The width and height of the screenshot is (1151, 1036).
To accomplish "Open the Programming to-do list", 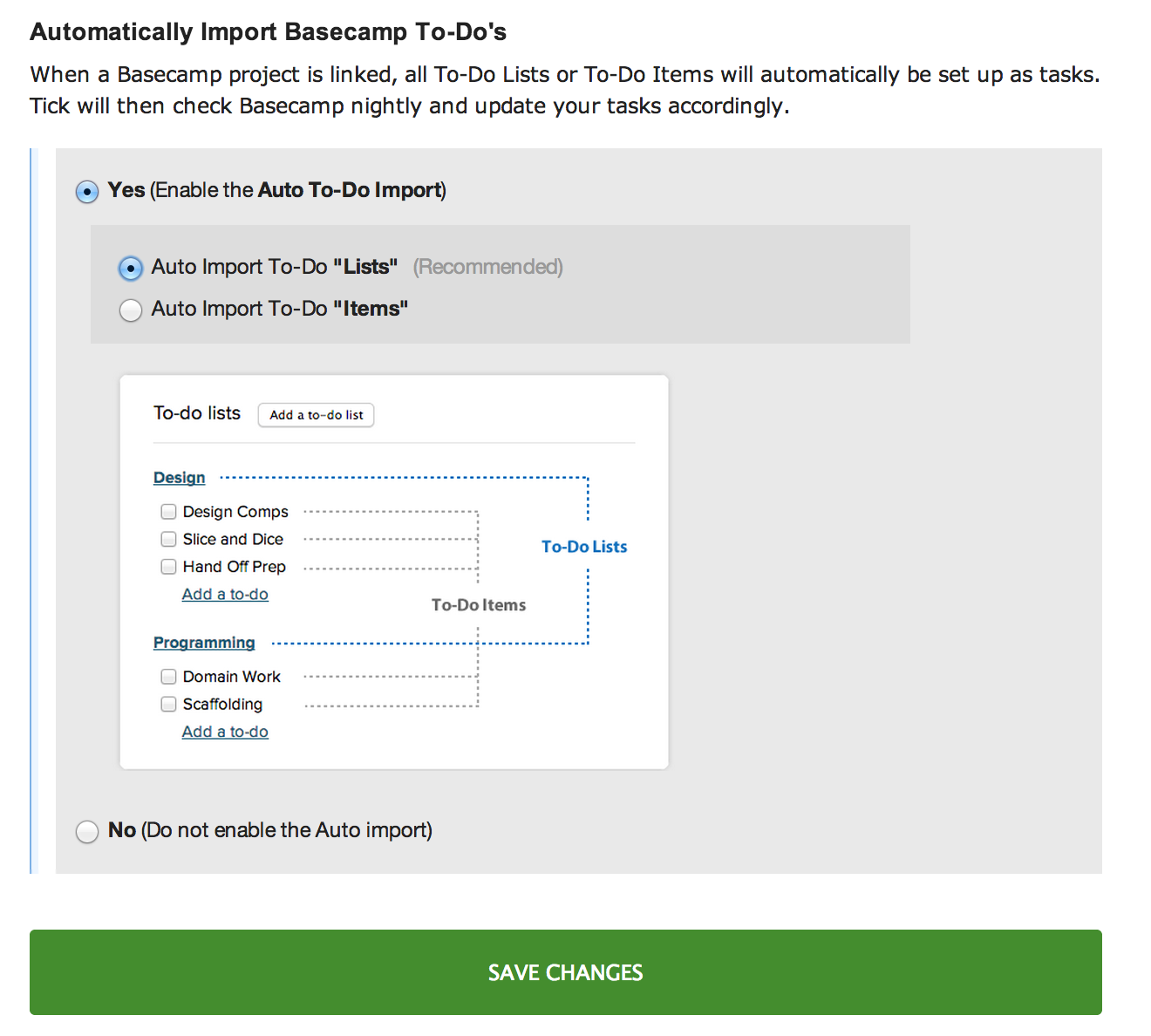I will tap(204, 643).
